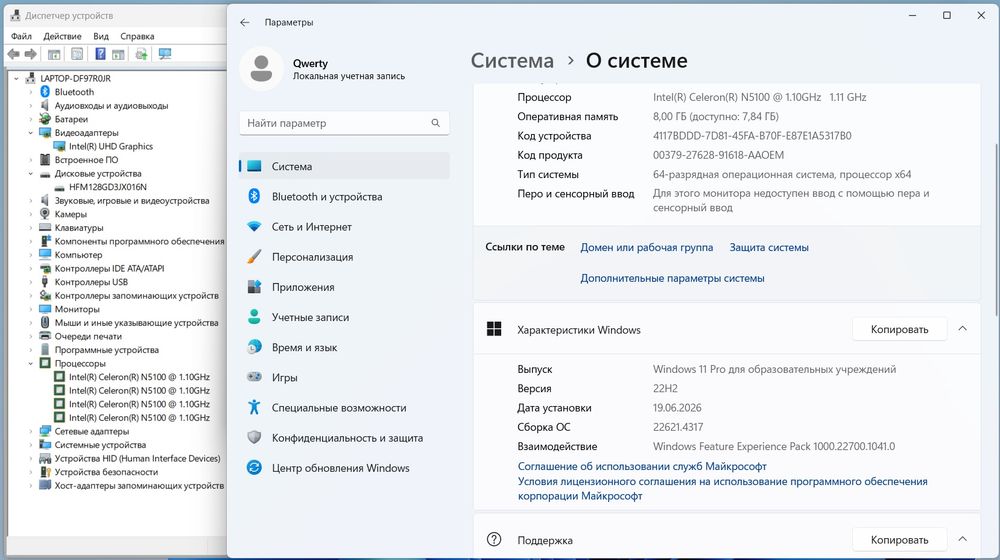Screen dimensions: 1000x560
Task: Click the product code 00379-27628-91618-AAOEM
Action: pos(718,155)
